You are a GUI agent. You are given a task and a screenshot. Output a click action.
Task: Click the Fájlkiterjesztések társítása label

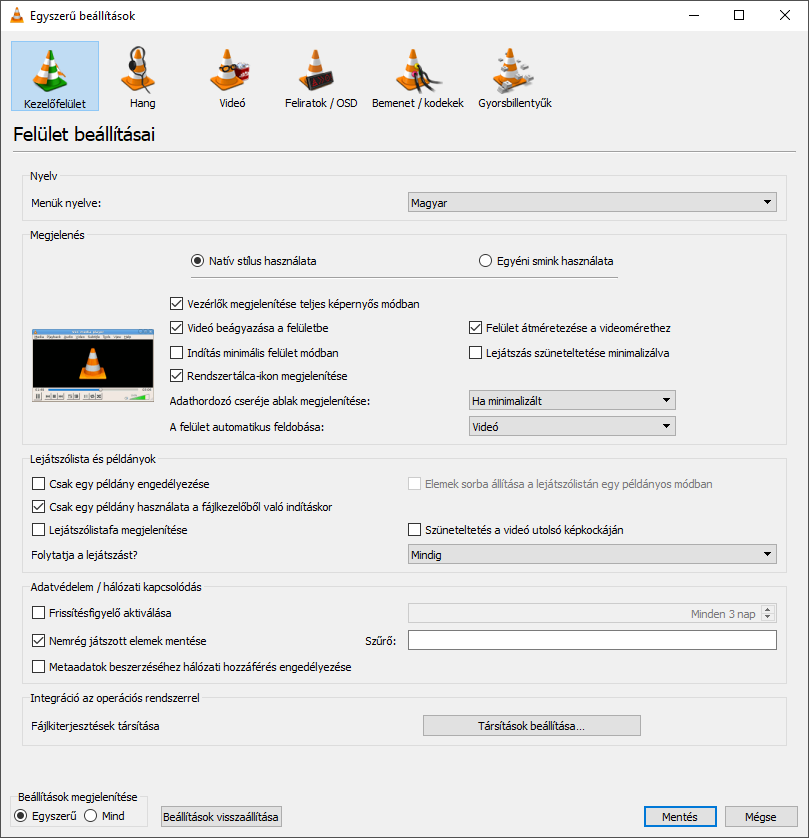point(95,726)
